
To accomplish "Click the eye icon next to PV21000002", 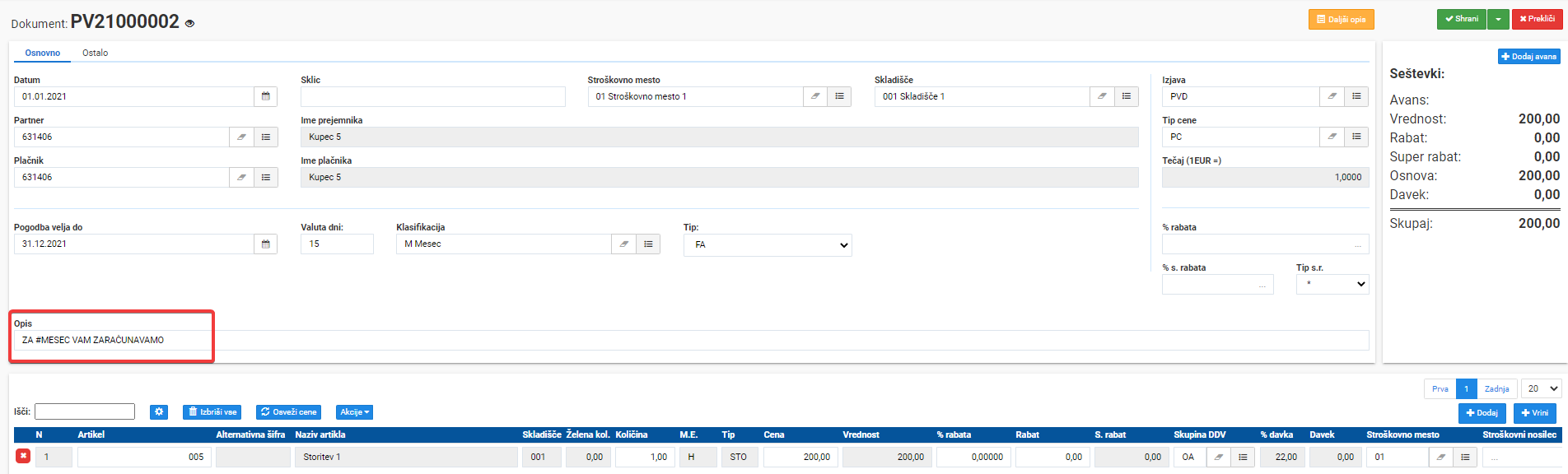I will (x=189, y=24).
